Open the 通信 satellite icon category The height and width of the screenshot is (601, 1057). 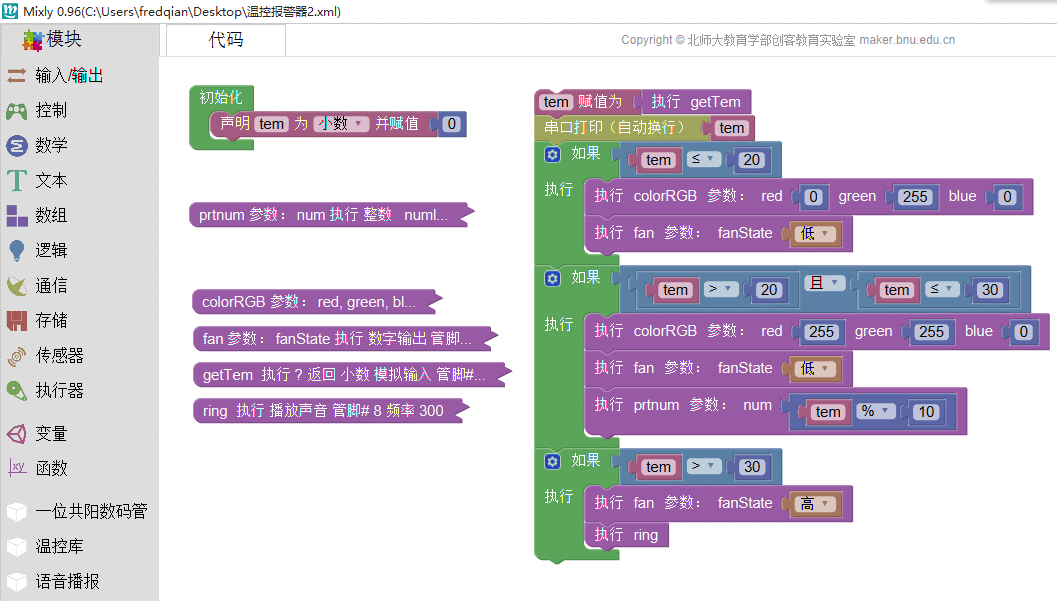[x=16, y=286]
